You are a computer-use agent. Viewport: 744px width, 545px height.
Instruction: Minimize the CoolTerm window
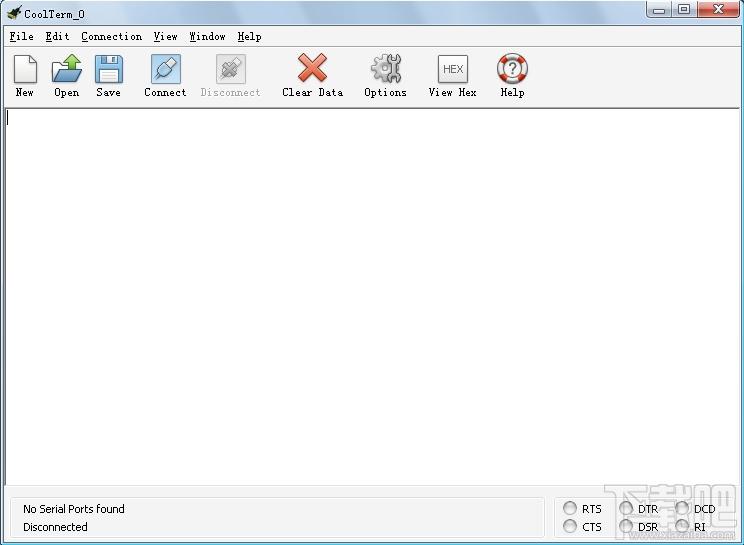(x=659, y=9)
